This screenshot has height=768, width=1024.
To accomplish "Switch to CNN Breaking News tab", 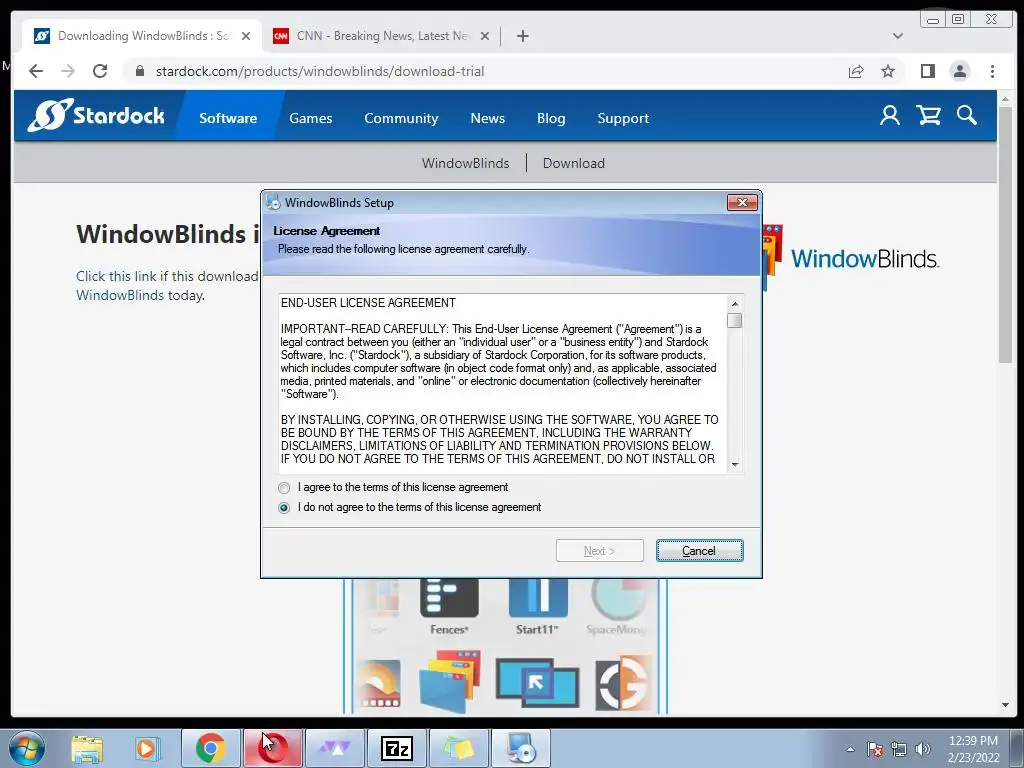I will (383, 36).
